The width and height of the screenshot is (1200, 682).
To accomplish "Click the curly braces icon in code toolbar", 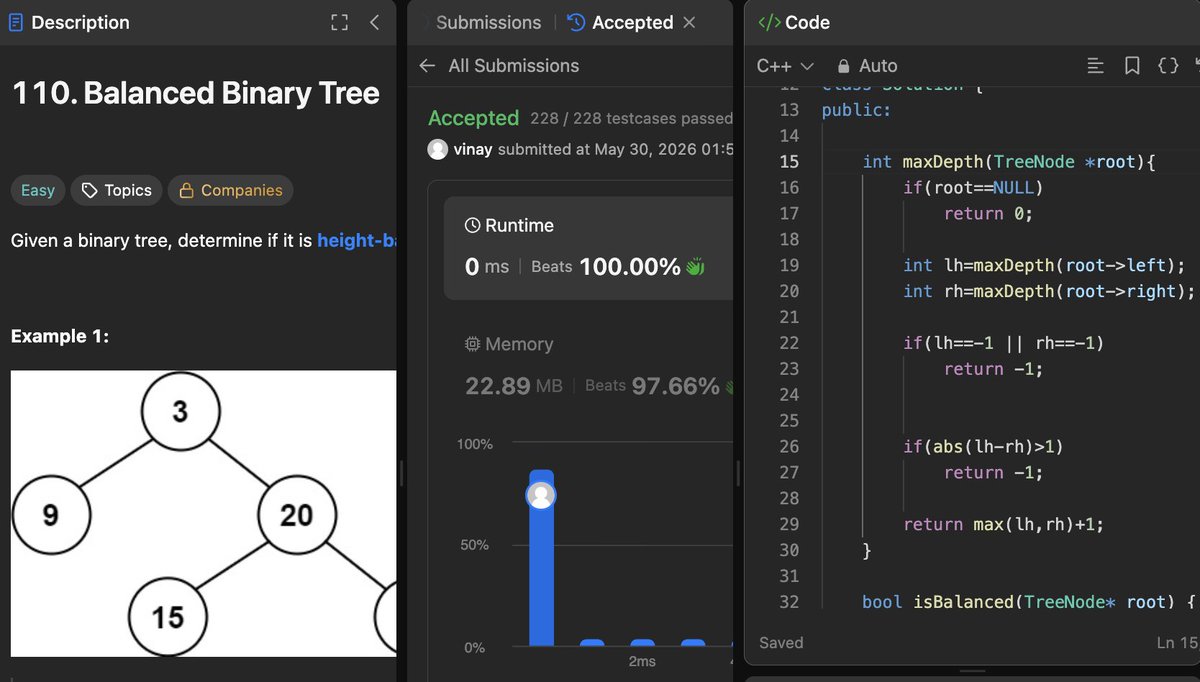I will coord(1168,65).
